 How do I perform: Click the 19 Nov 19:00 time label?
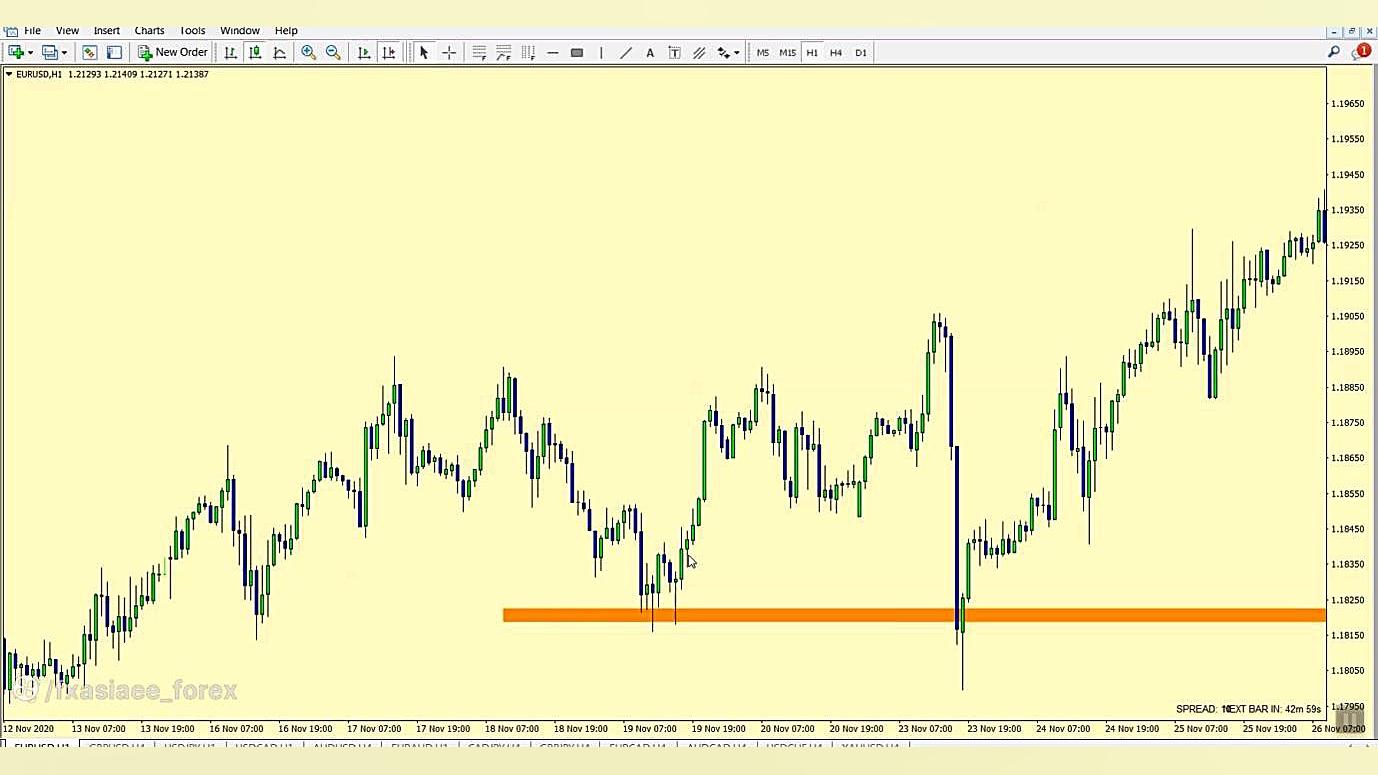click(718, 729)
